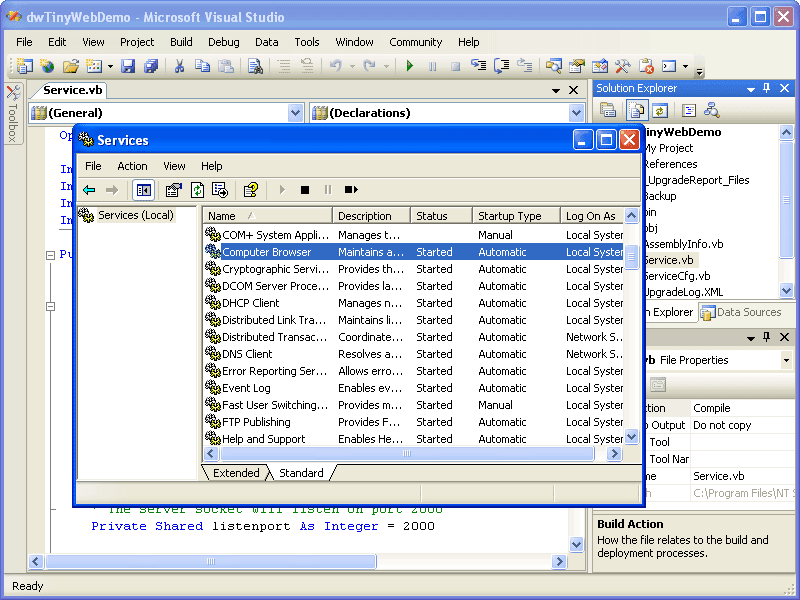Open File menu in Services window

93,166
